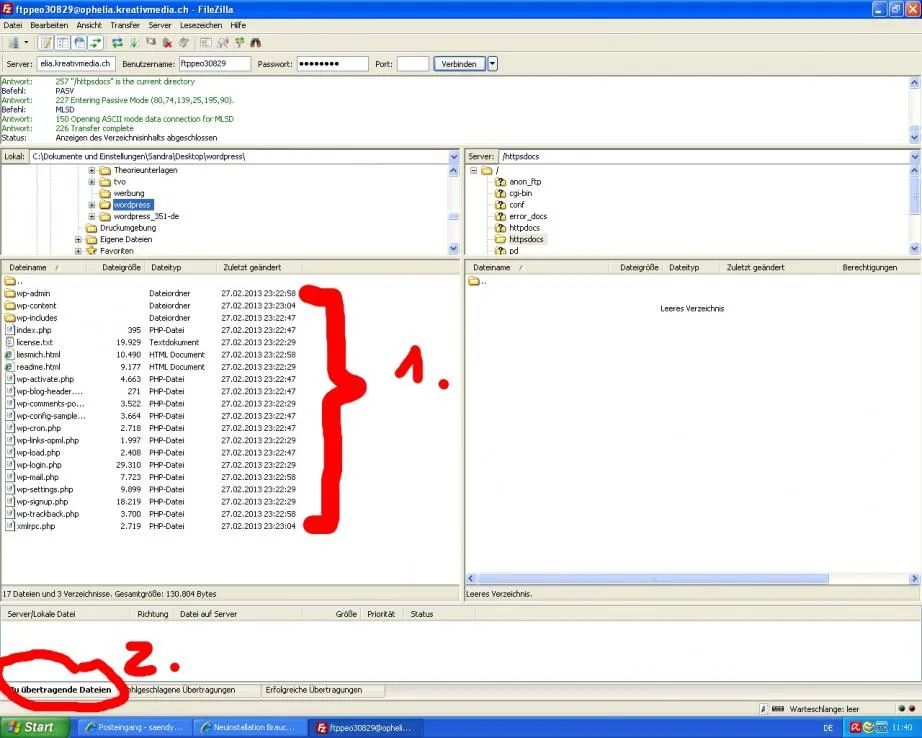Reconnect to last server icon
The width and height of the screenshot is (922, 738).
184,42
